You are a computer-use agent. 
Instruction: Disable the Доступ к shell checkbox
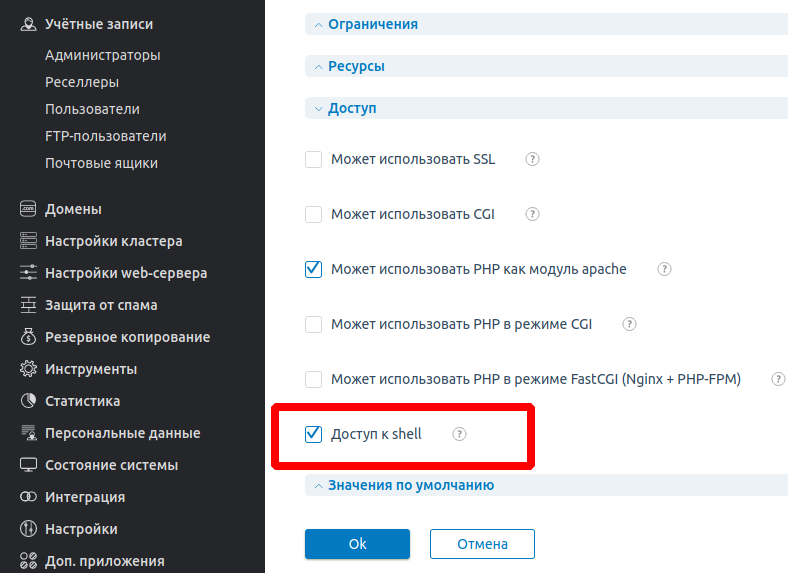314,434
